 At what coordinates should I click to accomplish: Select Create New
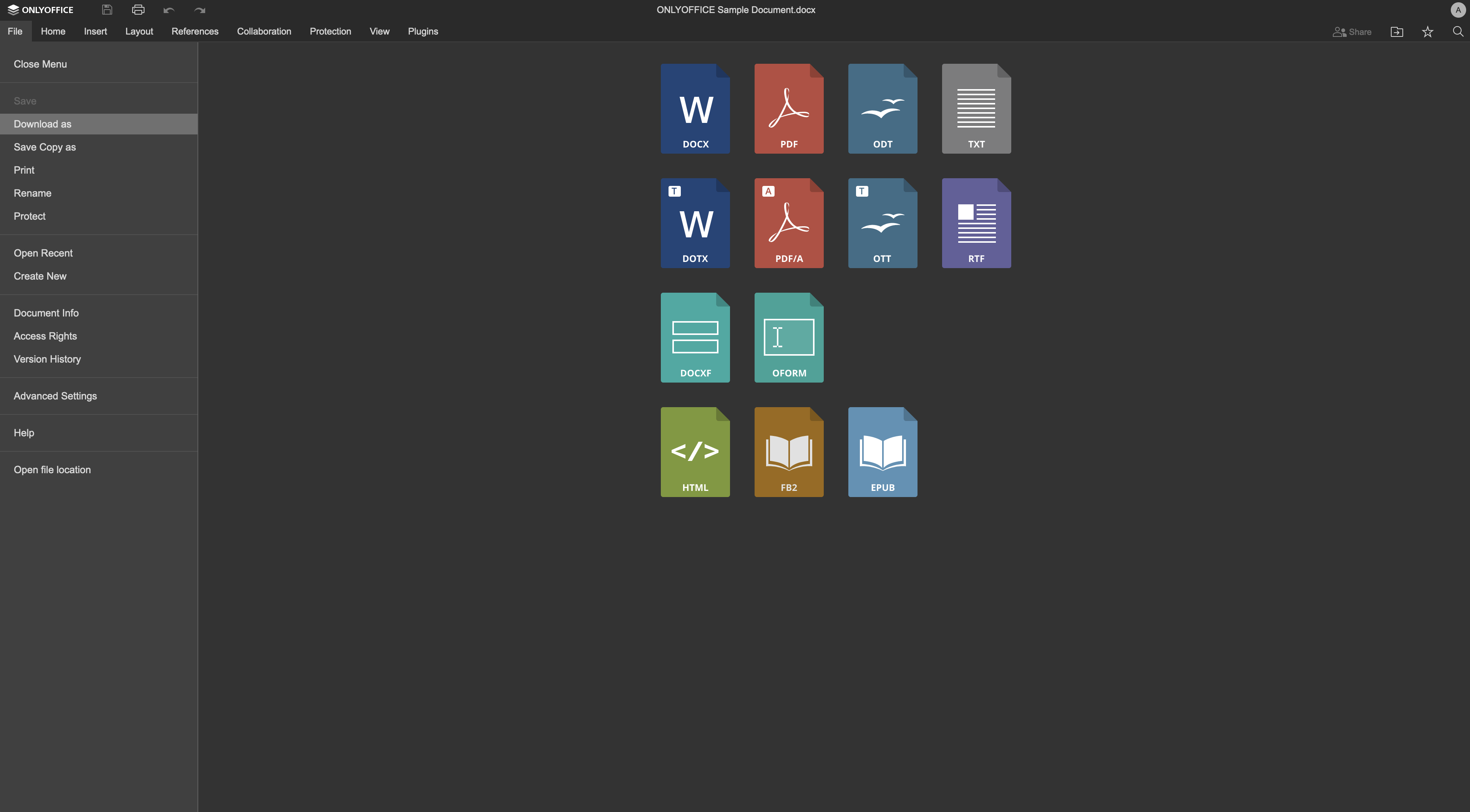point(99,276)
